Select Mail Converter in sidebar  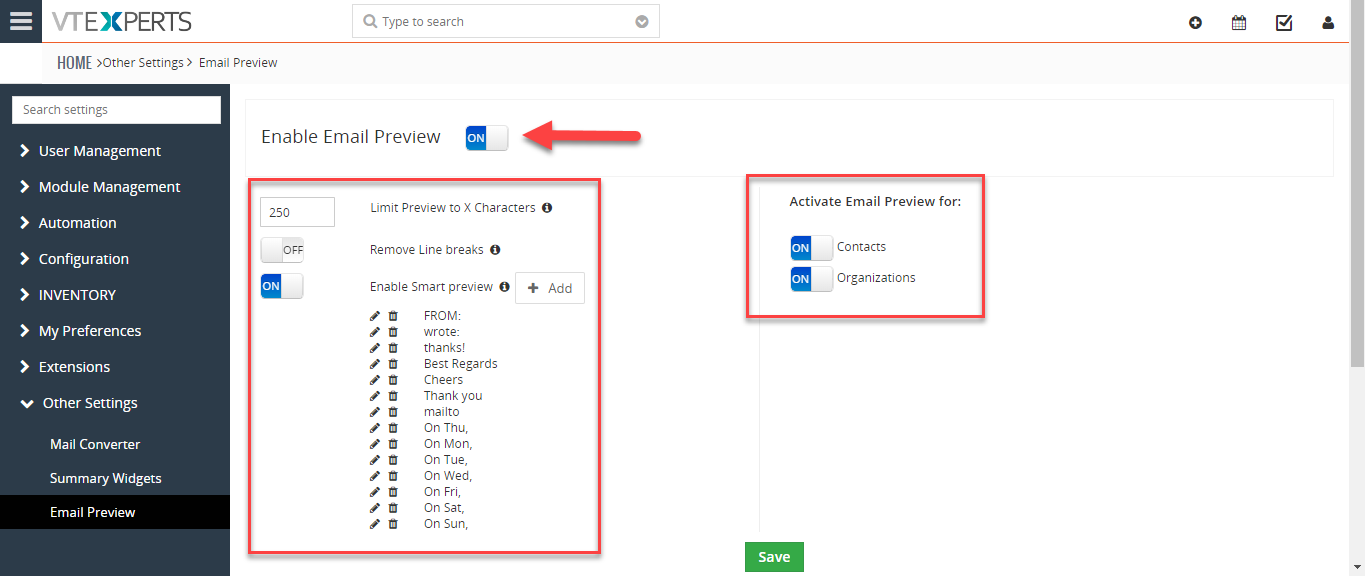tap(95, 444)
